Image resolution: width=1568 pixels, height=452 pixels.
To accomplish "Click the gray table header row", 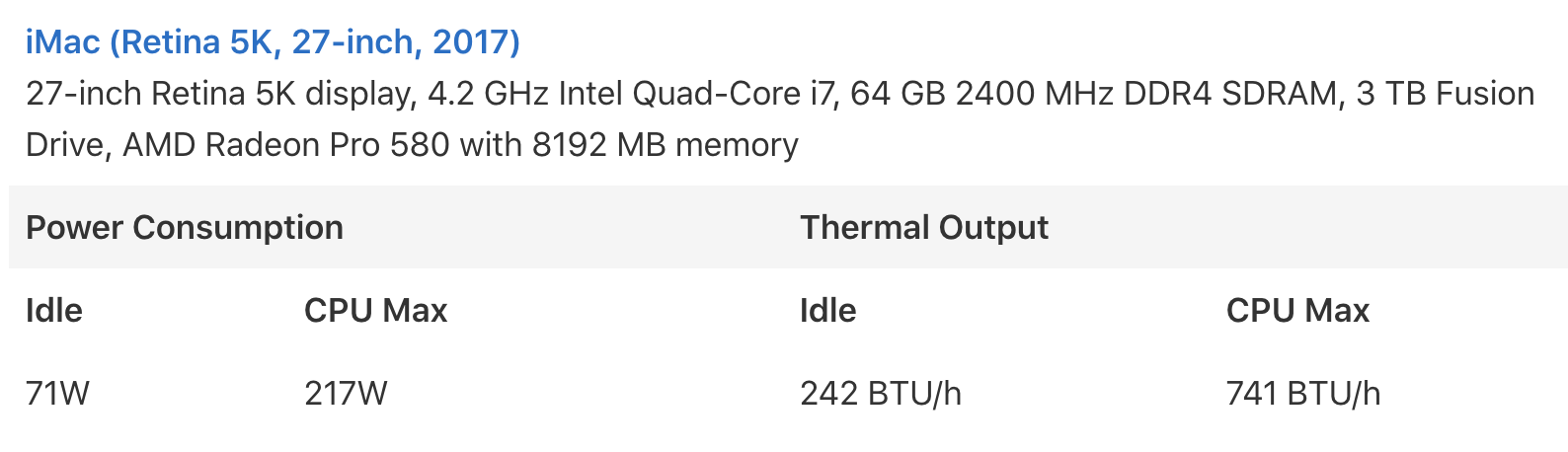I will pos(788,227).
